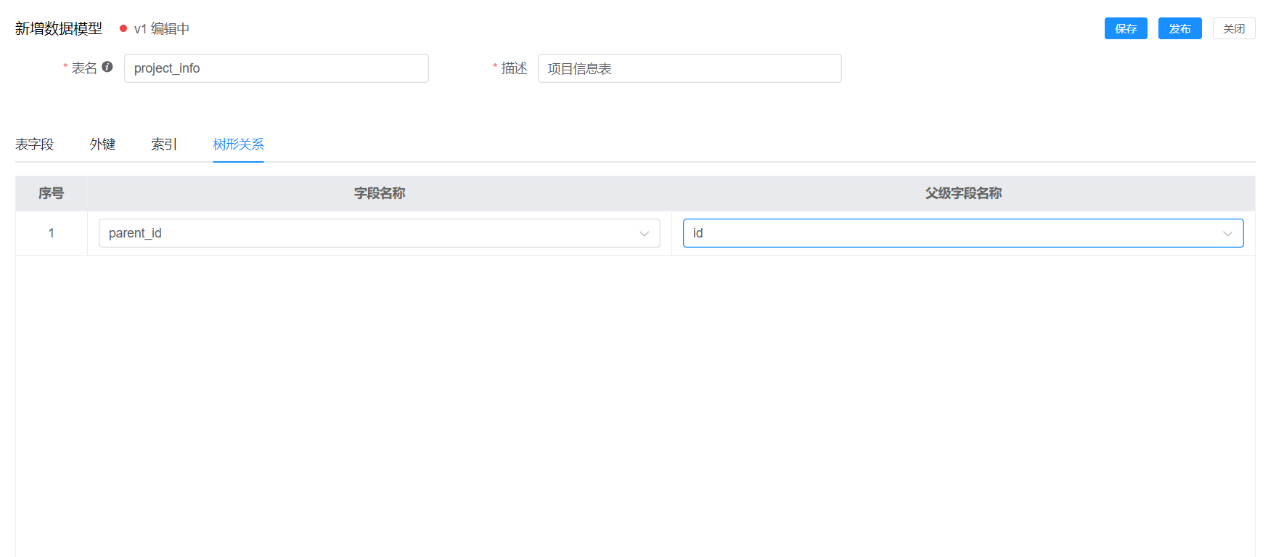
Task: Click the 关闭 button
Action: (x=1234, y=29)
